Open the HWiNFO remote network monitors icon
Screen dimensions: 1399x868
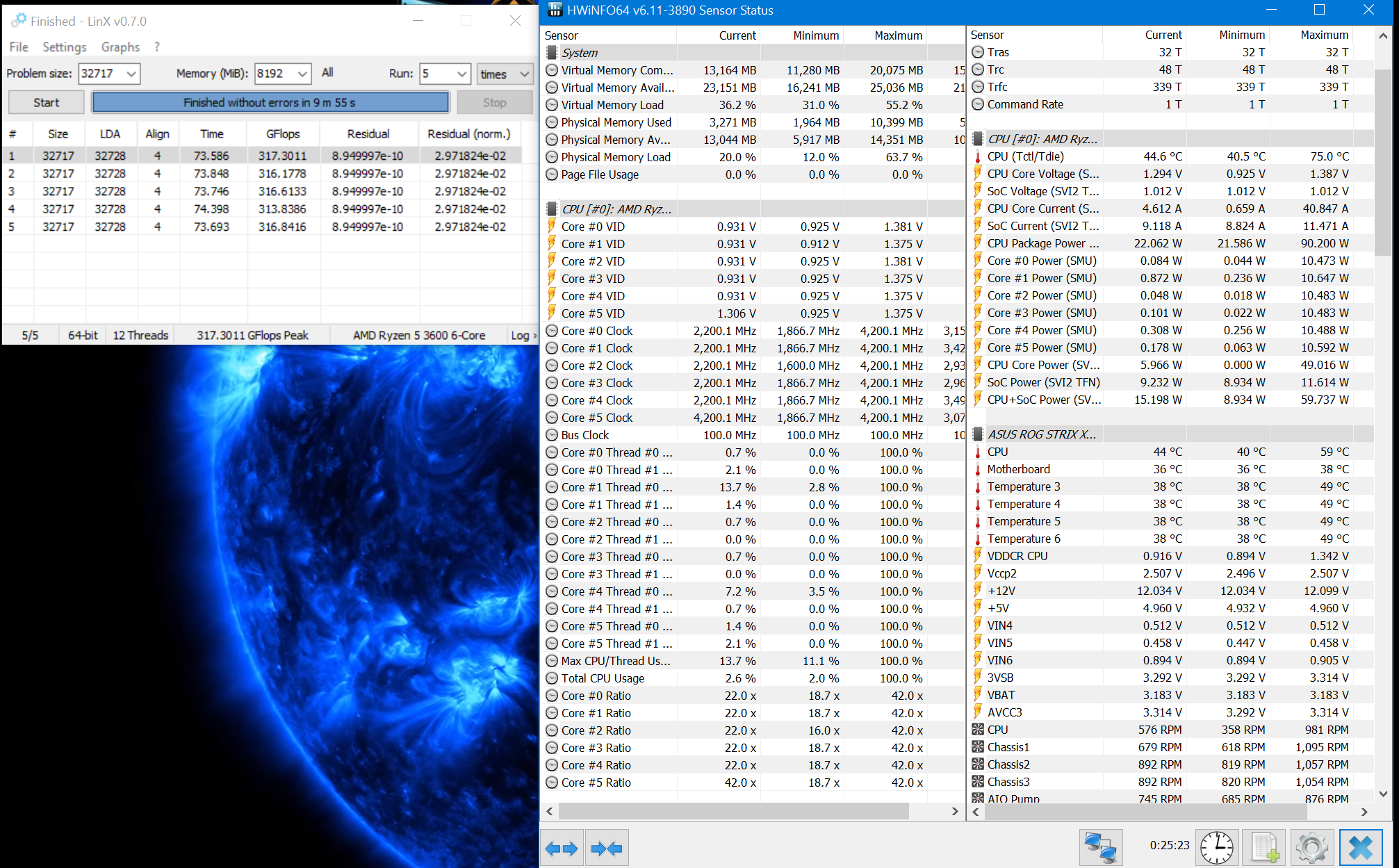tap(1100, 848)
